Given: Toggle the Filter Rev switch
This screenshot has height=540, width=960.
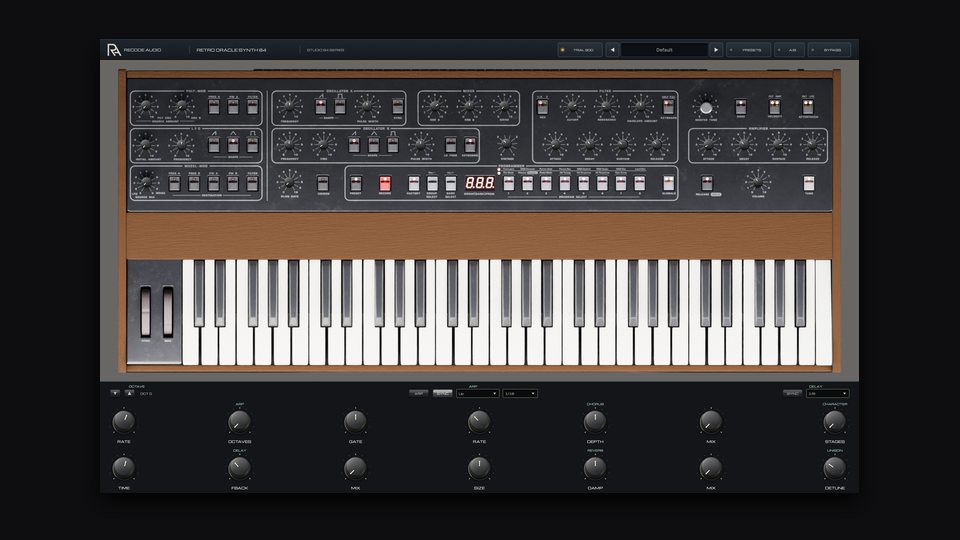Looking at the screenshot, I should coord(542,107).
